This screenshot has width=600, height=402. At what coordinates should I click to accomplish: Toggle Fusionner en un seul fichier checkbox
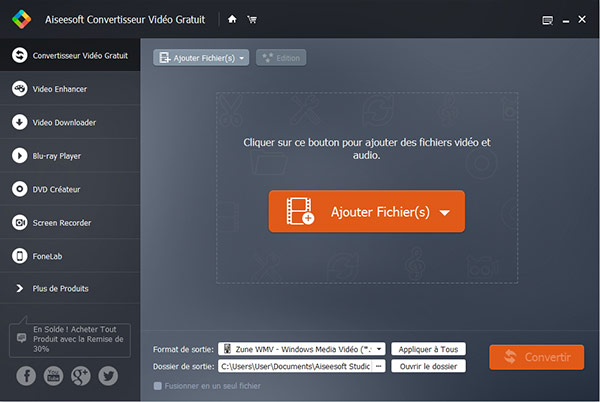(x=157, y=386)
